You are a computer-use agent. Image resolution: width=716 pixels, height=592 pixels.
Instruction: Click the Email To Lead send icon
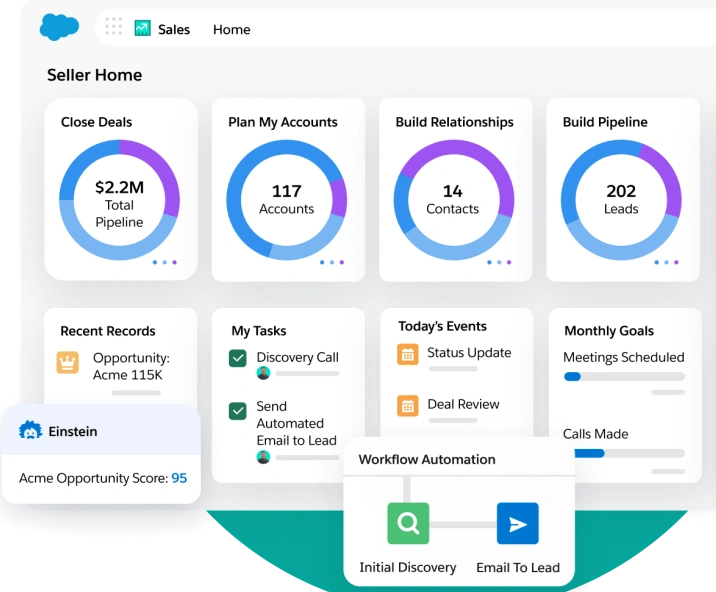pos(517,523)
